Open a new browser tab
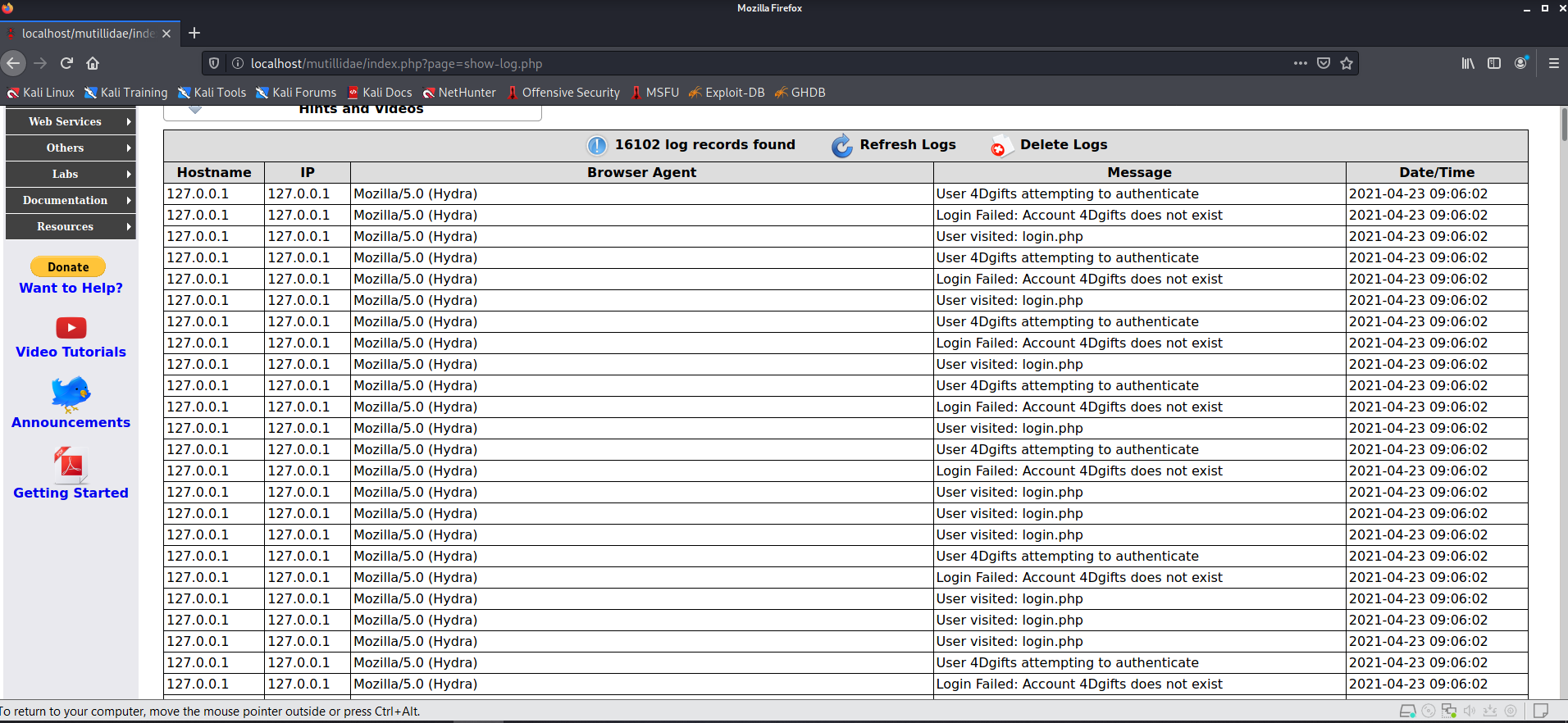 coord(194,33)
